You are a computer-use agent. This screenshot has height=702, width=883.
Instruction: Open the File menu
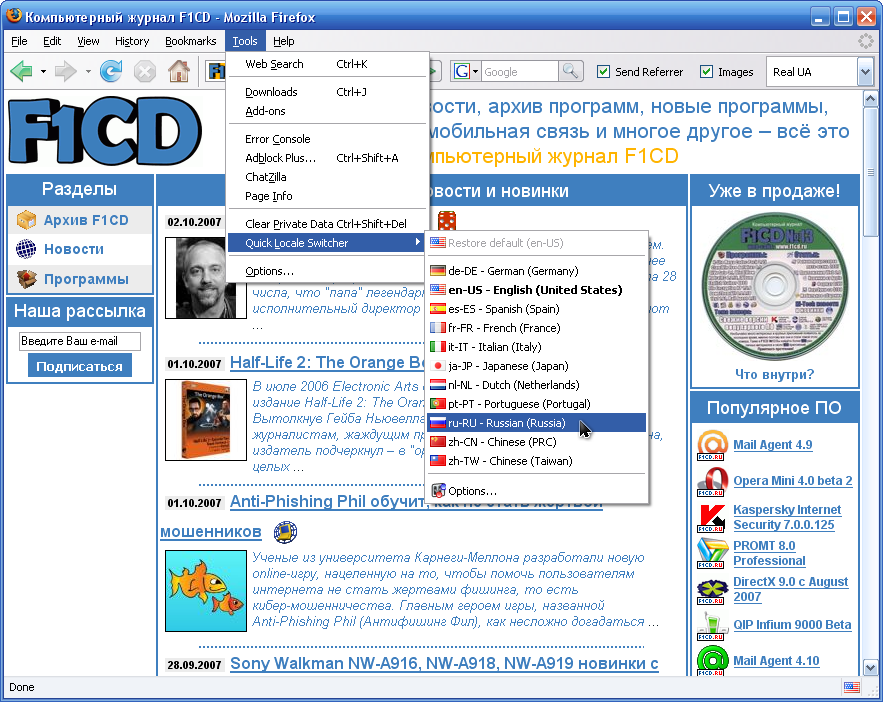[x=19, y=41]
